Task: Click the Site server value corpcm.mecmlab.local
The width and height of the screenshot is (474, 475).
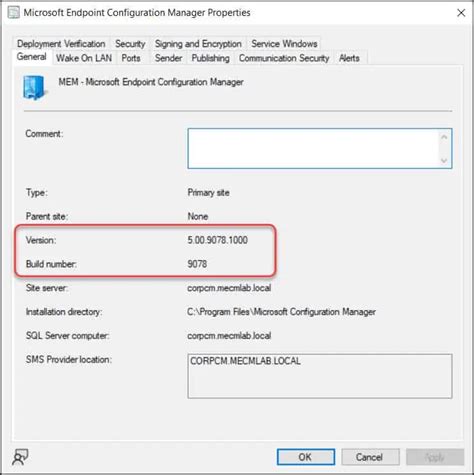Action: [229, 288]
